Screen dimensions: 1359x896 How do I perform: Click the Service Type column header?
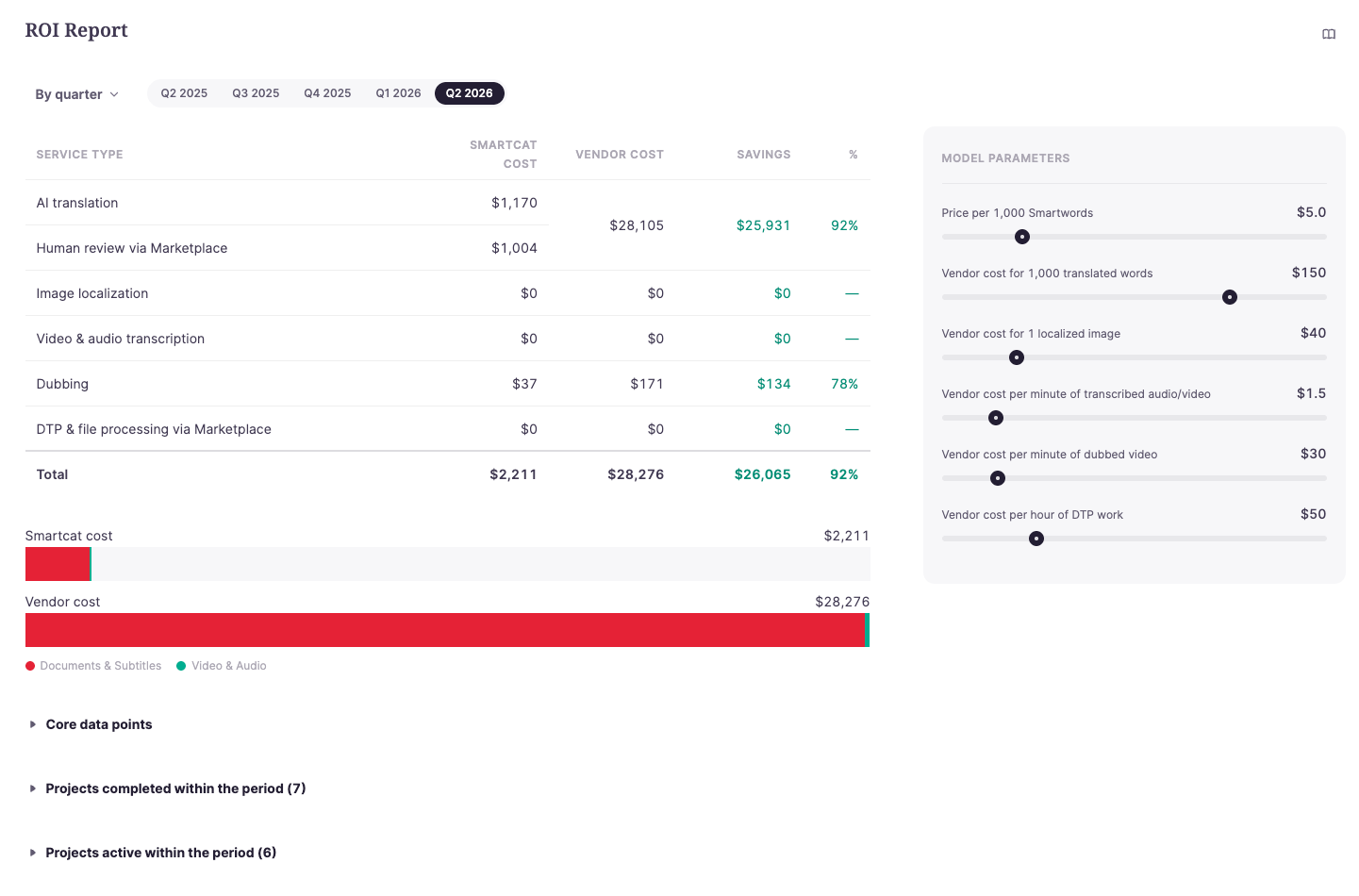click(x=80, y=155)
